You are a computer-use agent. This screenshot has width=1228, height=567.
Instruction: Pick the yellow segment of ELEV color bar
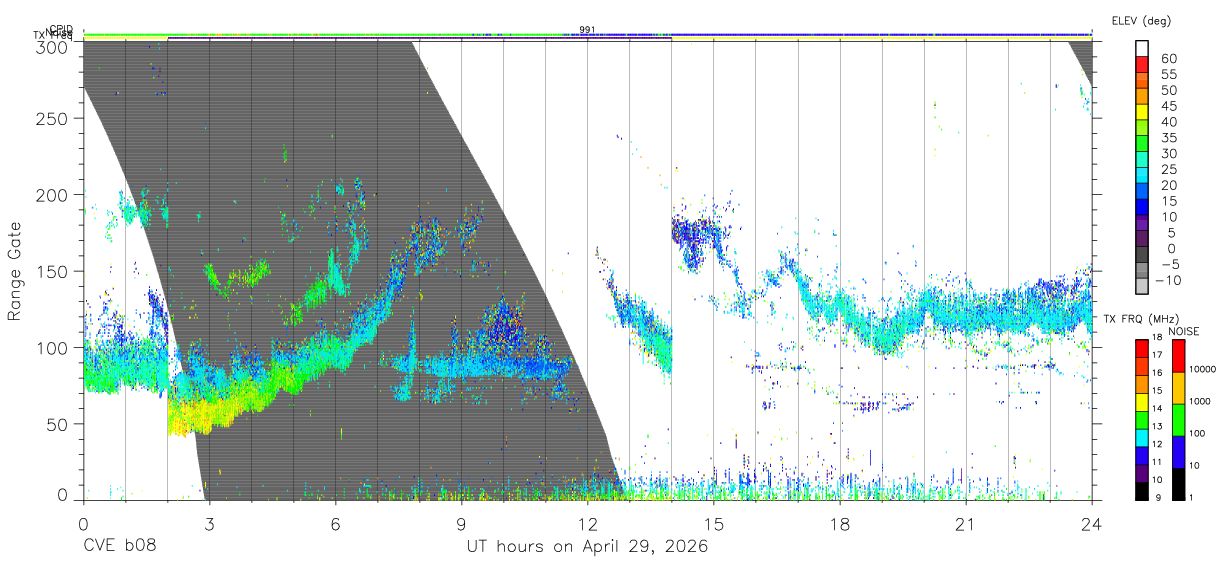click(1142, 112)
